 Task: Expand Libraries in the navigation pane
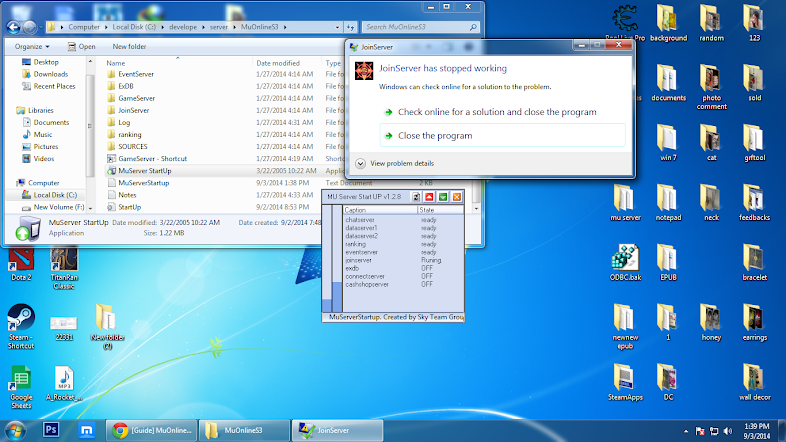tap(35, 110)
